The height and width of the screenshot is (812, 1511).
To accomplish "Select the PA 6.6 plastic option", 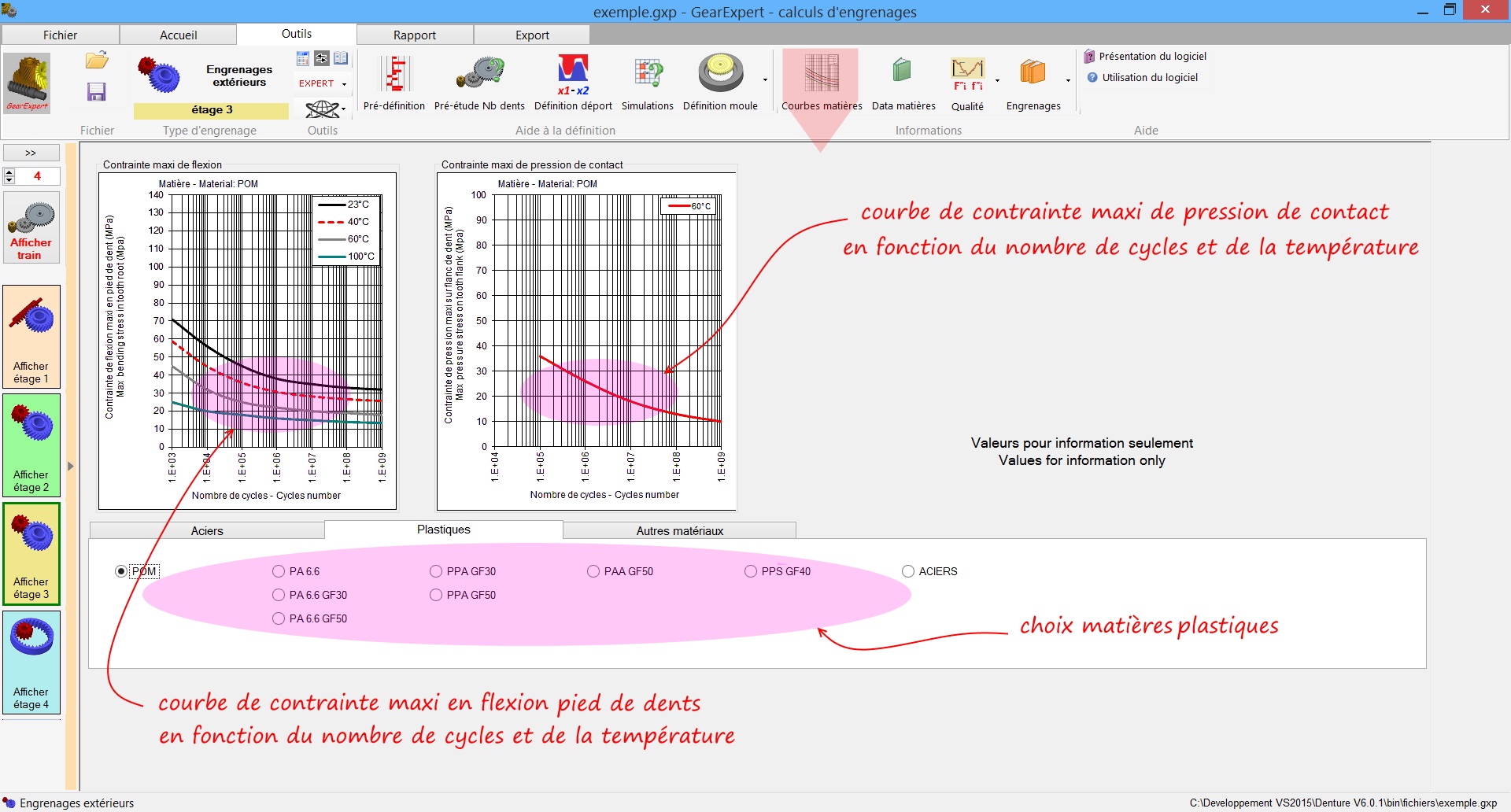I will click(279, 571).
